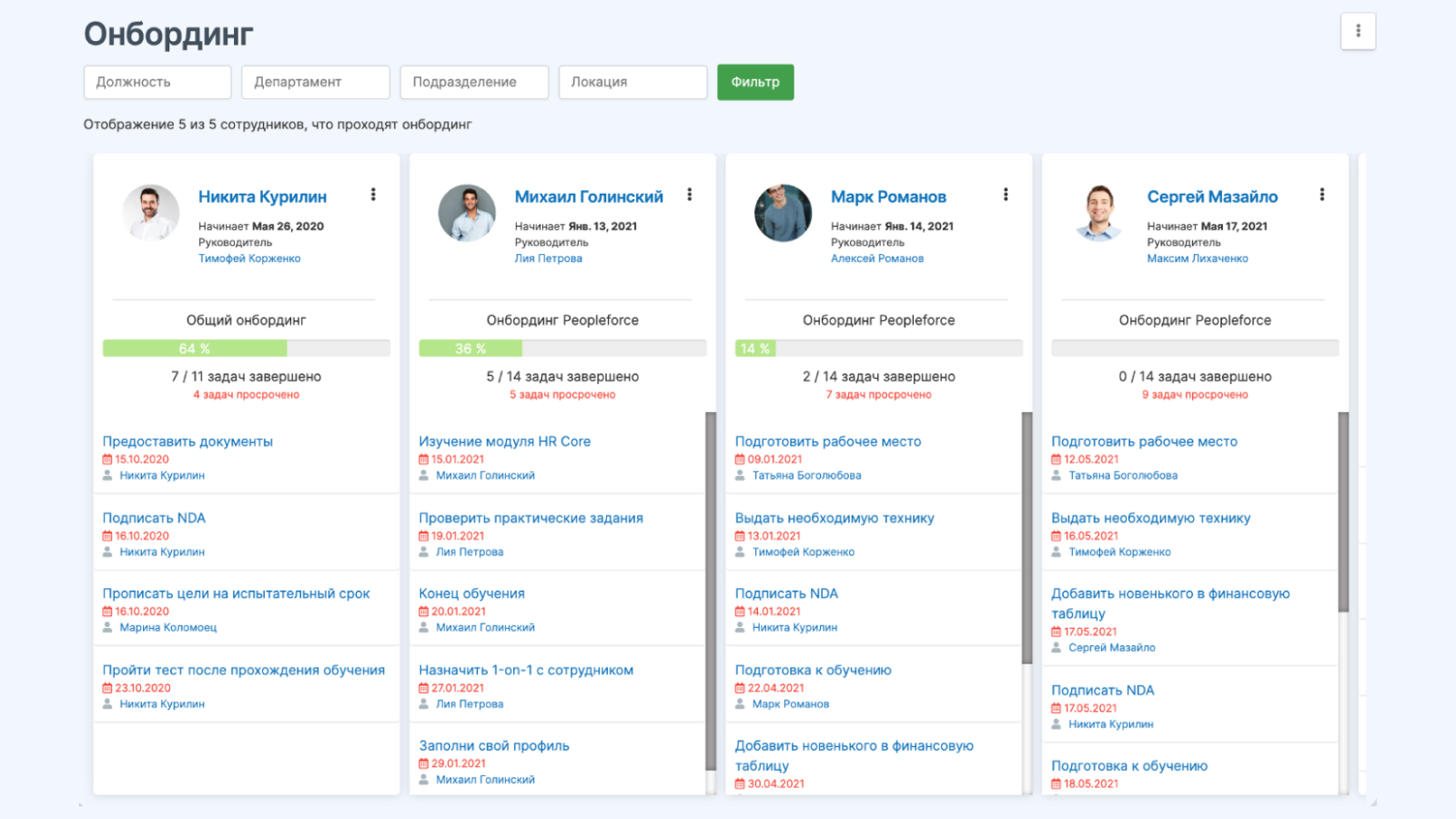The width and height of the screenshot is (1456, 819).
Task: Open task Проверить практические задания
Action: pyautogui.click(x=531, y=518)
